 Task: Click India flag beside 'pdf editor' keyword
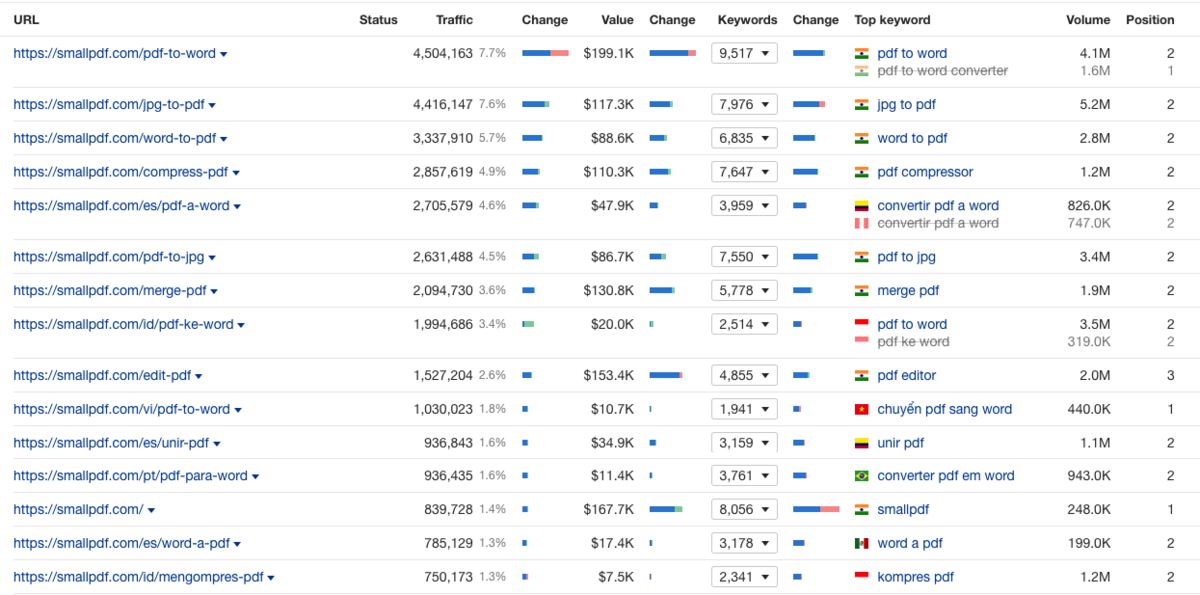point(861,376)
